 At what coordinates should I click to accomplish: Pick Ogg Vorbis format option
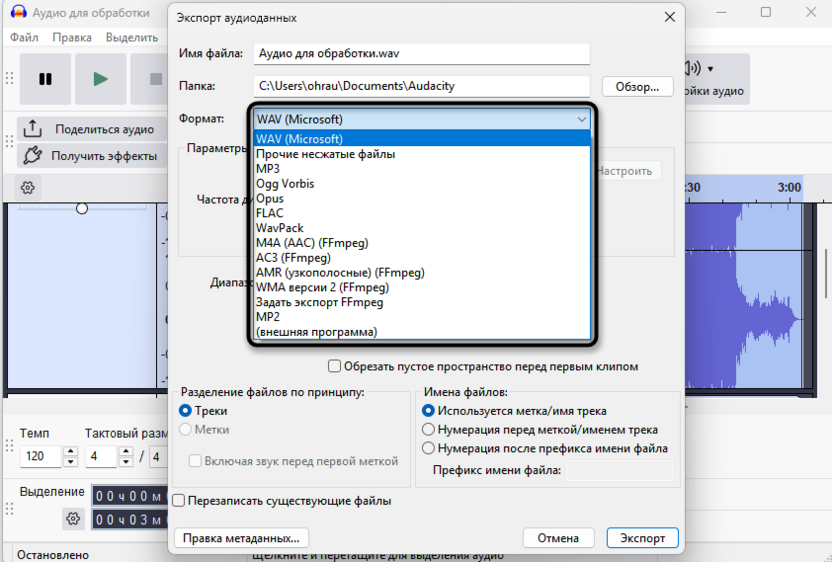[x=422, y=184]
